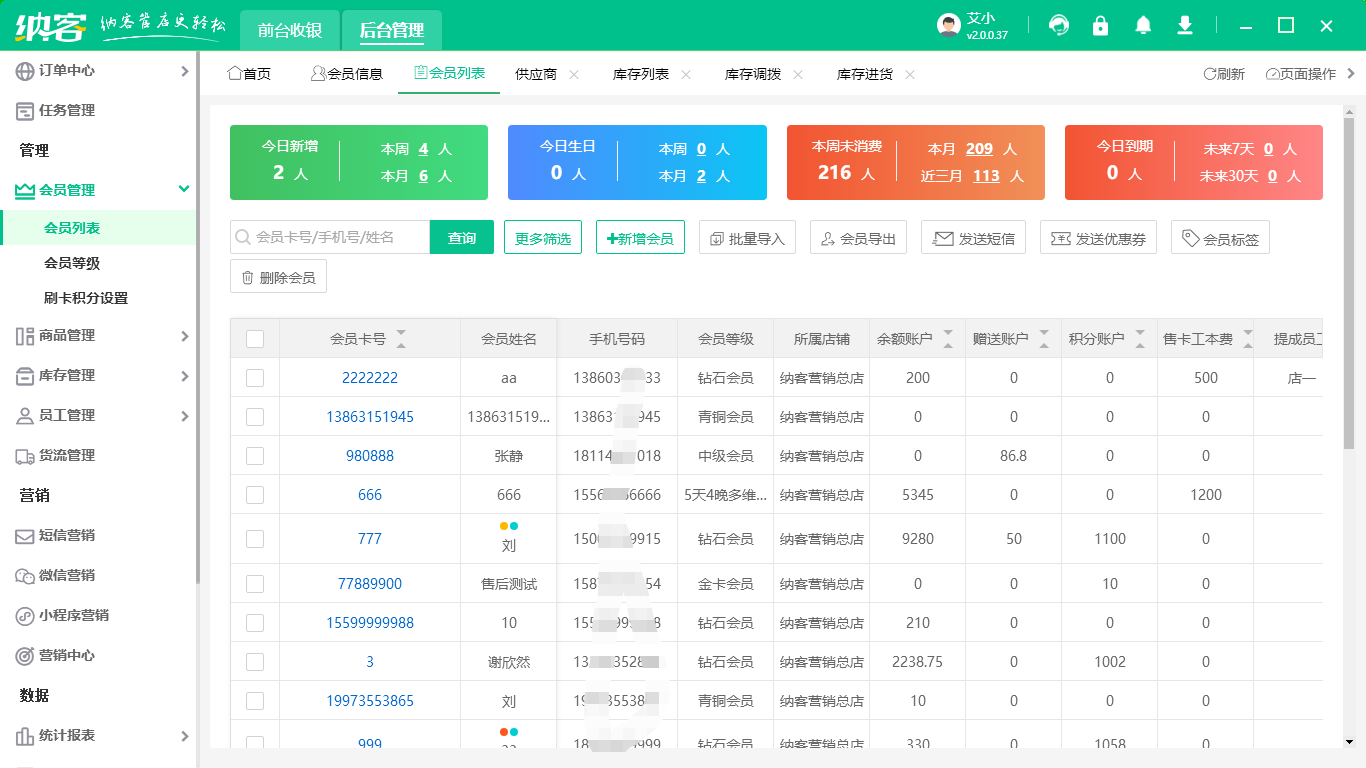Image resolution: width=1366 pixels, height=768 pixels.
Task: Sort by 余额账户 column arrows
Action: (948, 339)
